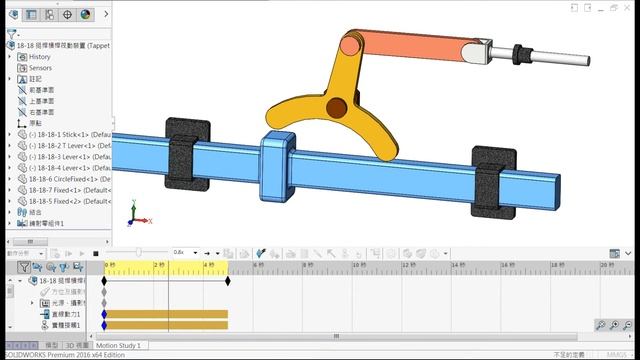The width and height of the screenshot is (640, 360).
Task: Click the Spring tool icon
Action: (304, 253)
